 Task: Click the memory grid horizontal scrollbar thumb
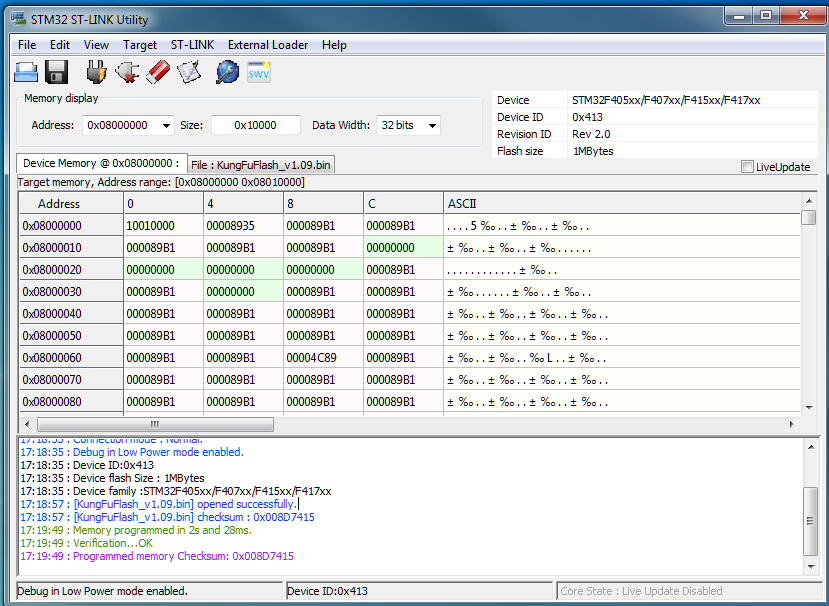click(x=155, y=424)
